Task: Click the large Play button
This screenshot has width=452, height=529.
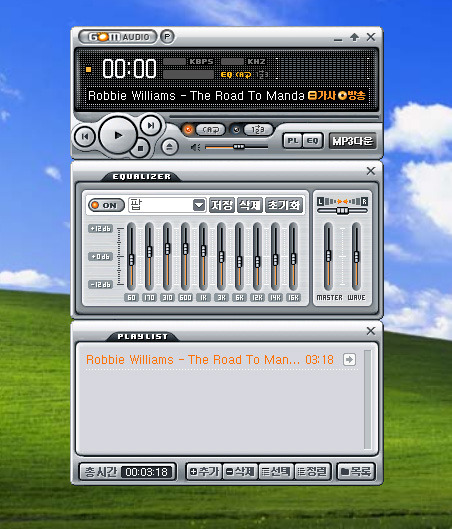Action: (118, 135)
